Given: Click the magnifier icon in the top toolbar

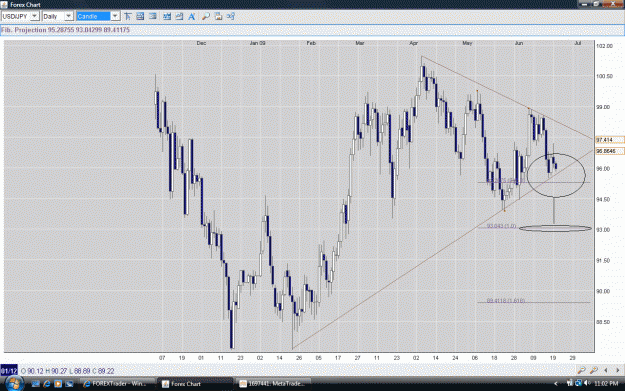Looking at the screenshot, I should click(206, 16).
